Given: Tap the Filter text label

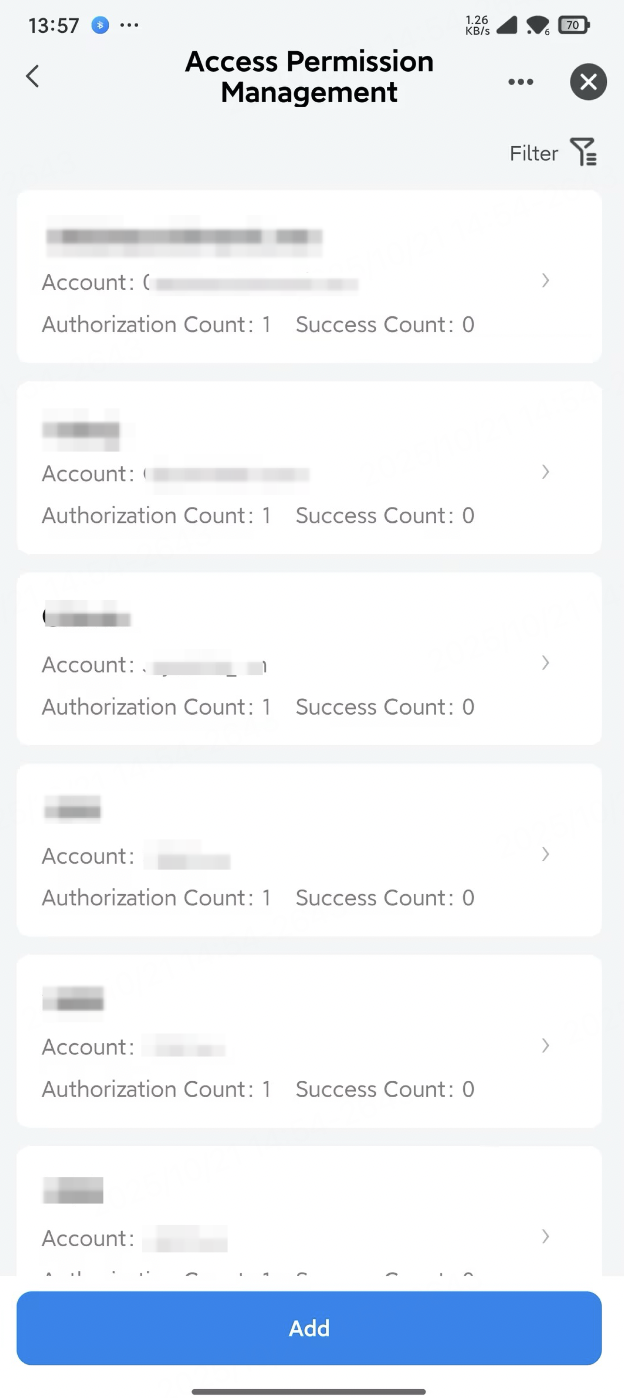Looking at the screenshot, I should click(533, 152).
